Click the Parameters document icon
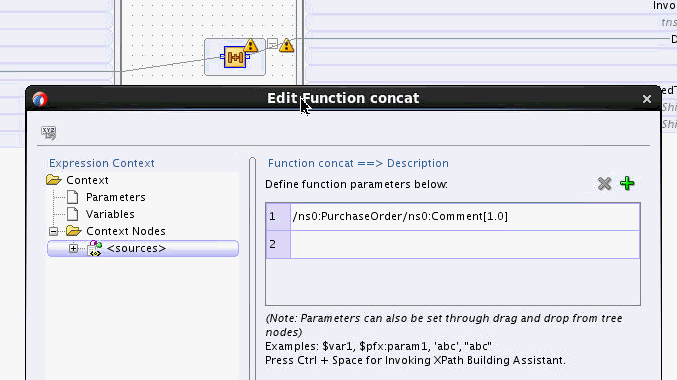 (73, 197)
